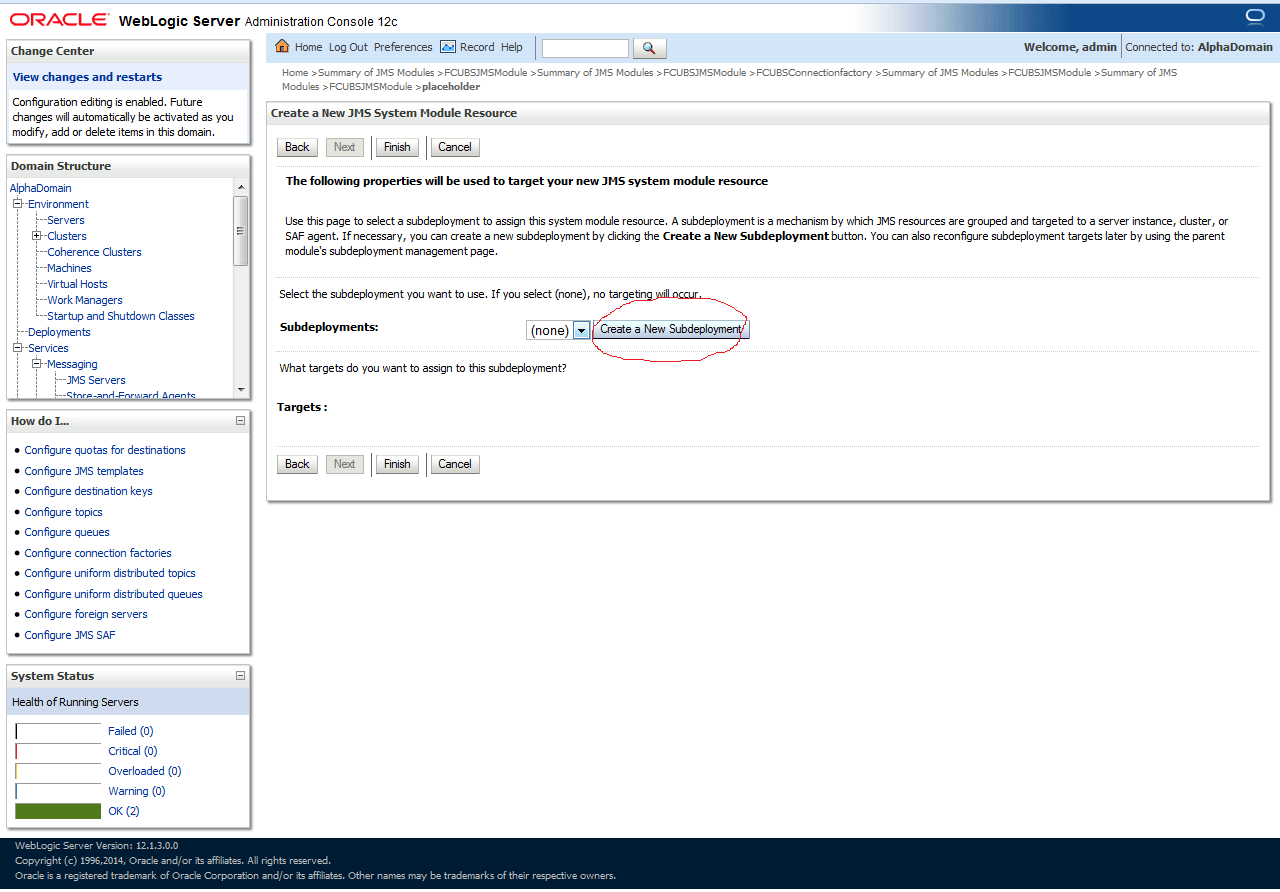Select Coherence Clusters tree item
1280x892 pixels.
(x=94, y=252)
